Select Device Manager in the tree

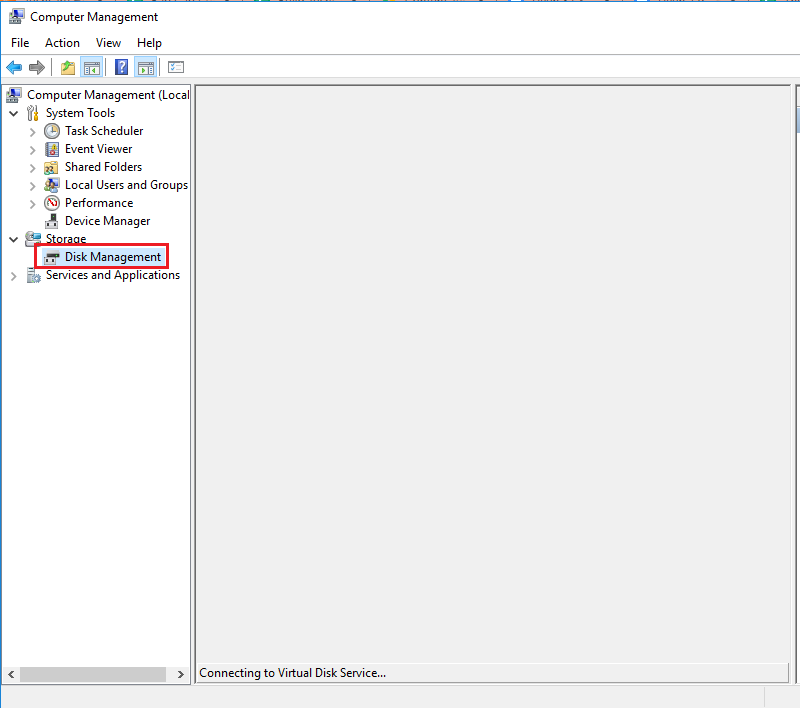point(107,221)
